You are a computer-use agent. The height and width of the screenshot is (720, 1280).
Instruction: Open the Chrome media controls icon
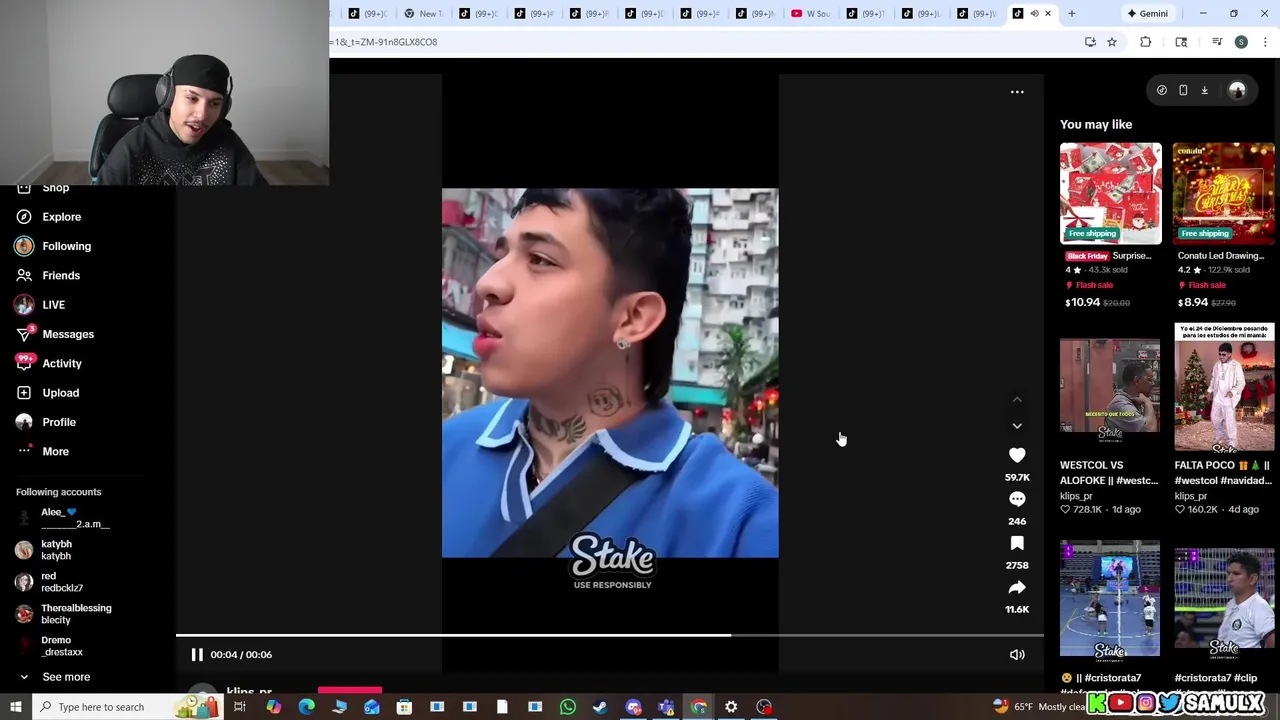1217,42
